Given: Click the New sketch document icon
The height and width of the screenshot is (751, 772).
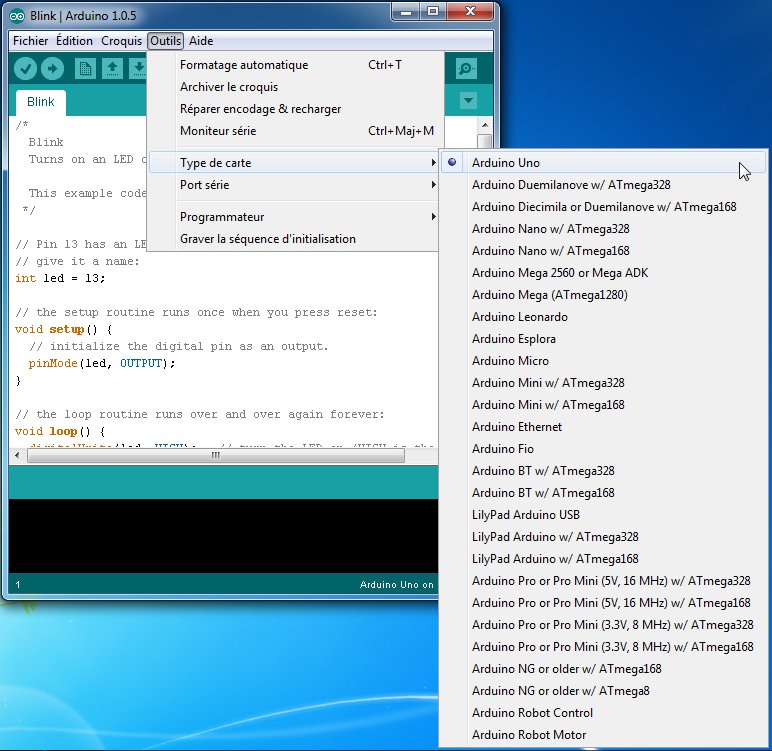Looking at the screenshot, I should pyautogui.click(x=85, y=68).
